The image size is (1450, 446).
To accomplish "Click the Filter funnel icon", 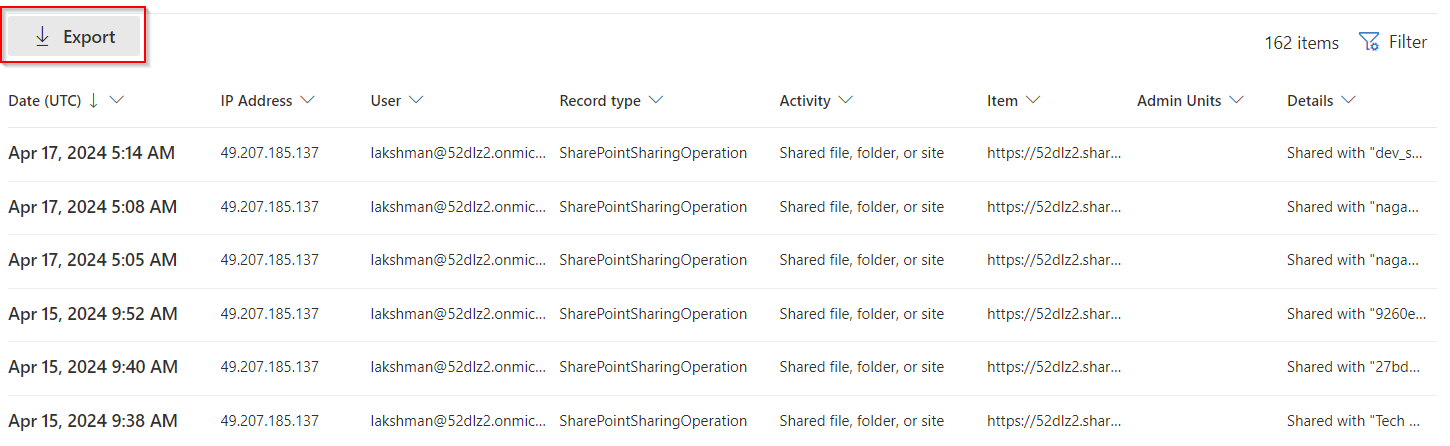I will pos(1369,42).
